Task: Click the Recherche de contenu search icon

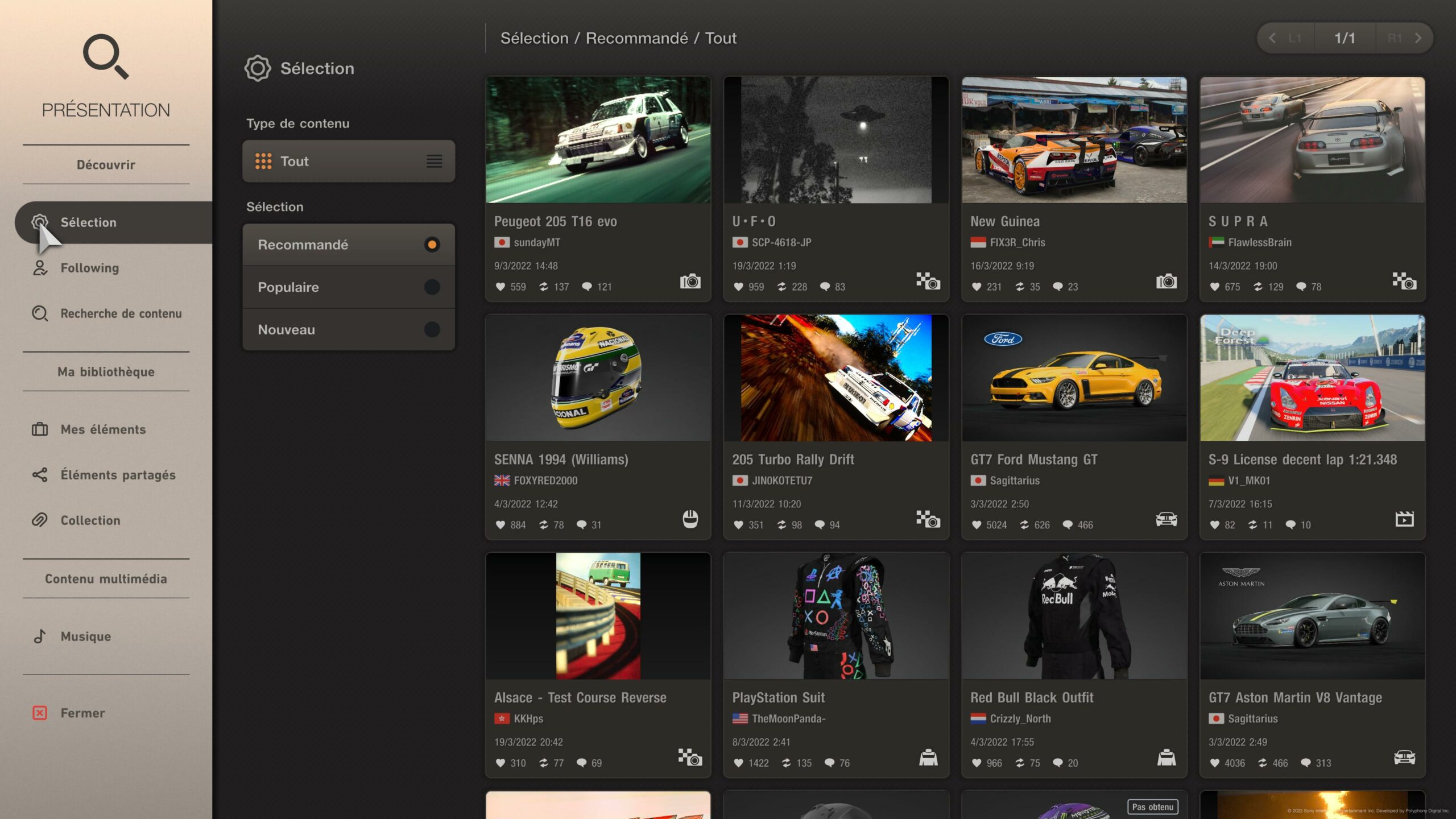Action: (x=40, y=313)
